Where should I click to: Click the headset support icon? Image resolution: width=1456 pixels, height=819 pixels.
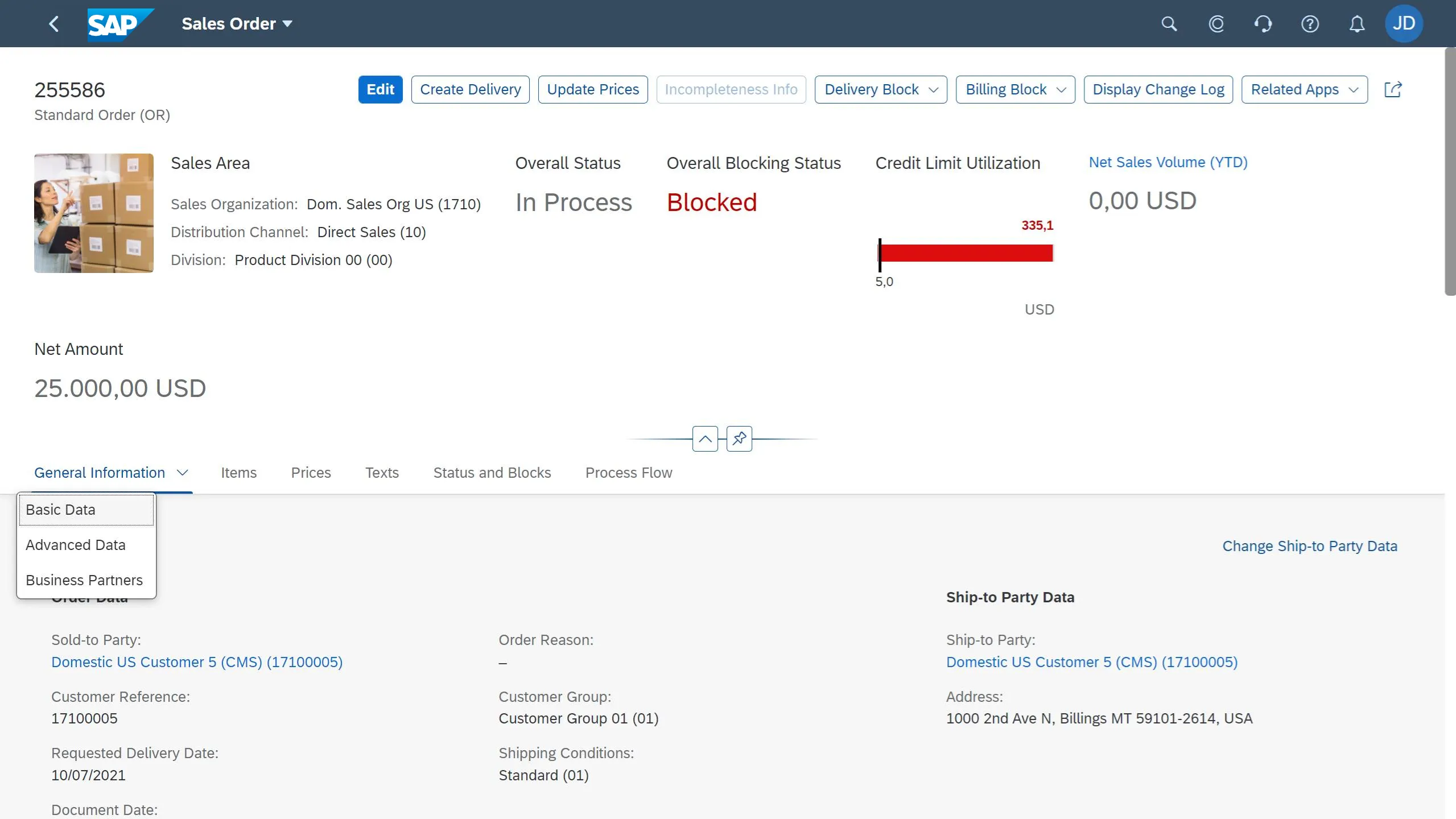[x=1263, y=23]
